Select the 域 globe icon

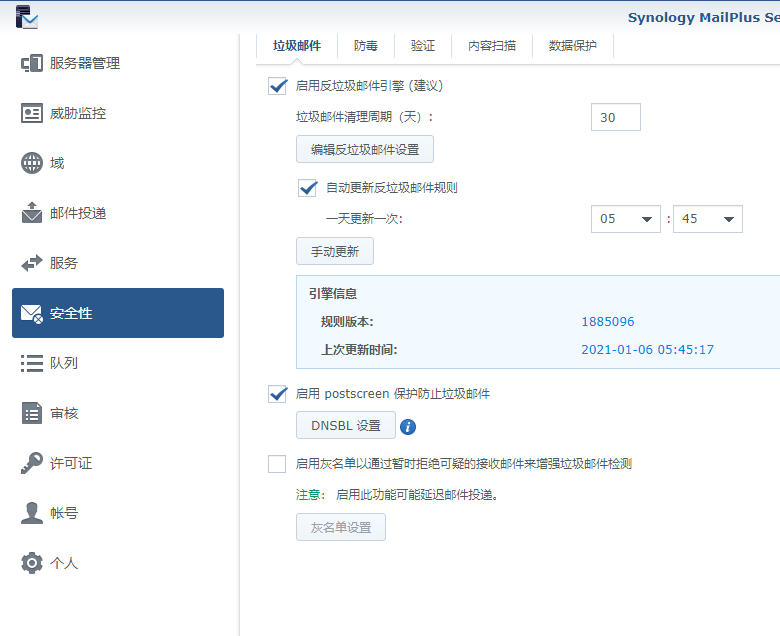coord(32,163)
